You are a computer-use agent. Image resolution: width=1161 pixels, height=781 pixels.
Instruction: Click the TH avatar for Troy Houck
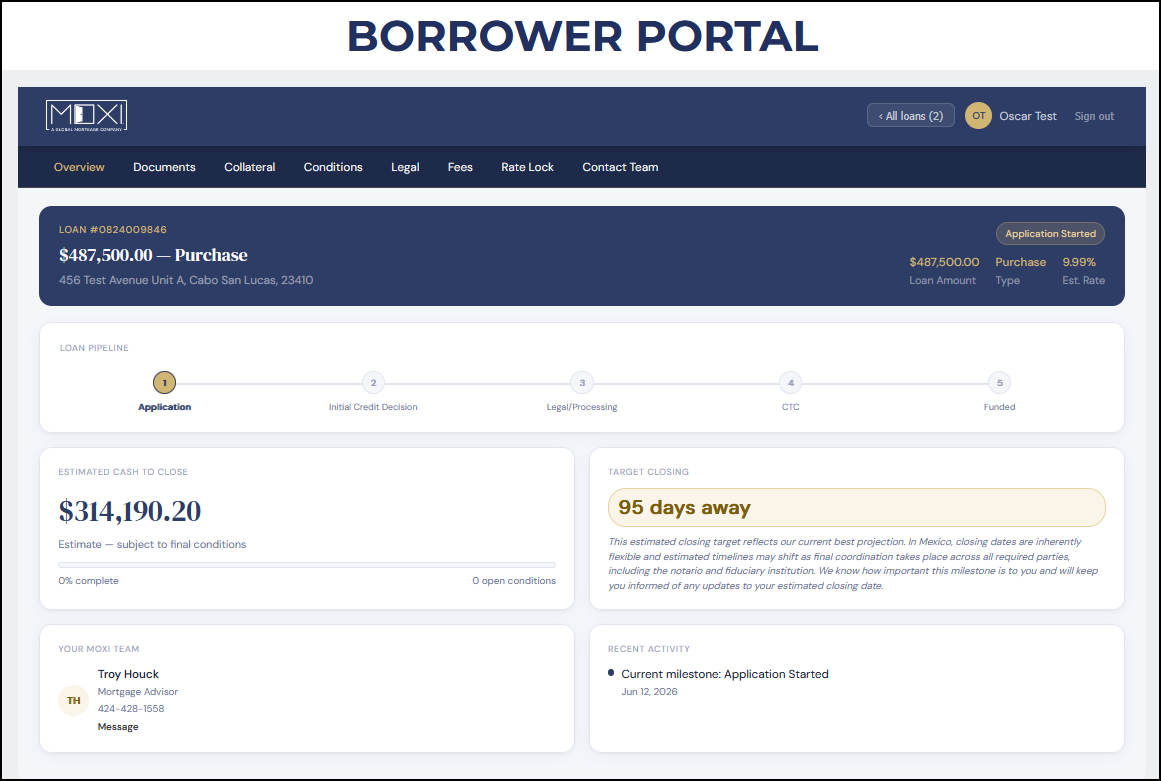point(73,700)
